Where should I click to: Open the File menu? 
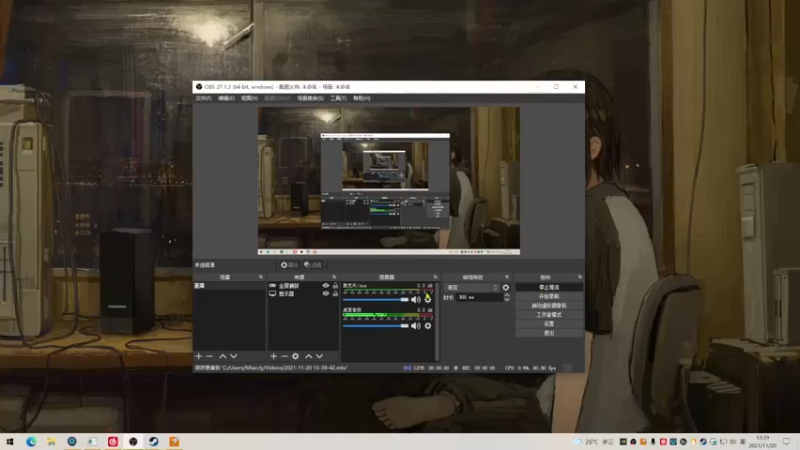click(203, 98)
